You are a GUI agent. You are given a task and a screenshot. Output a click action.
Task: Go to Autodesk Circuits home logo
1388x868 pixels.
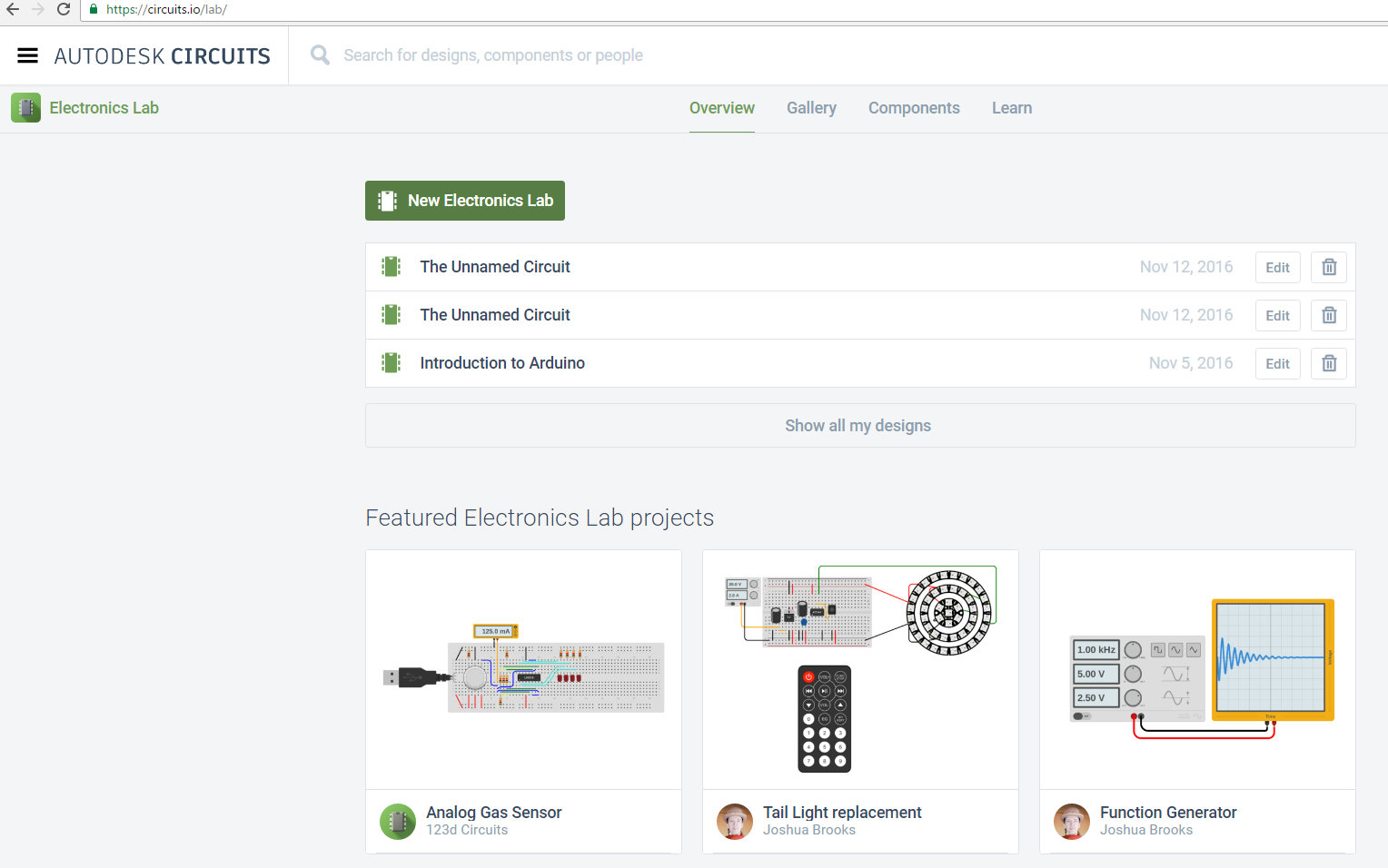tap(162, 56)
